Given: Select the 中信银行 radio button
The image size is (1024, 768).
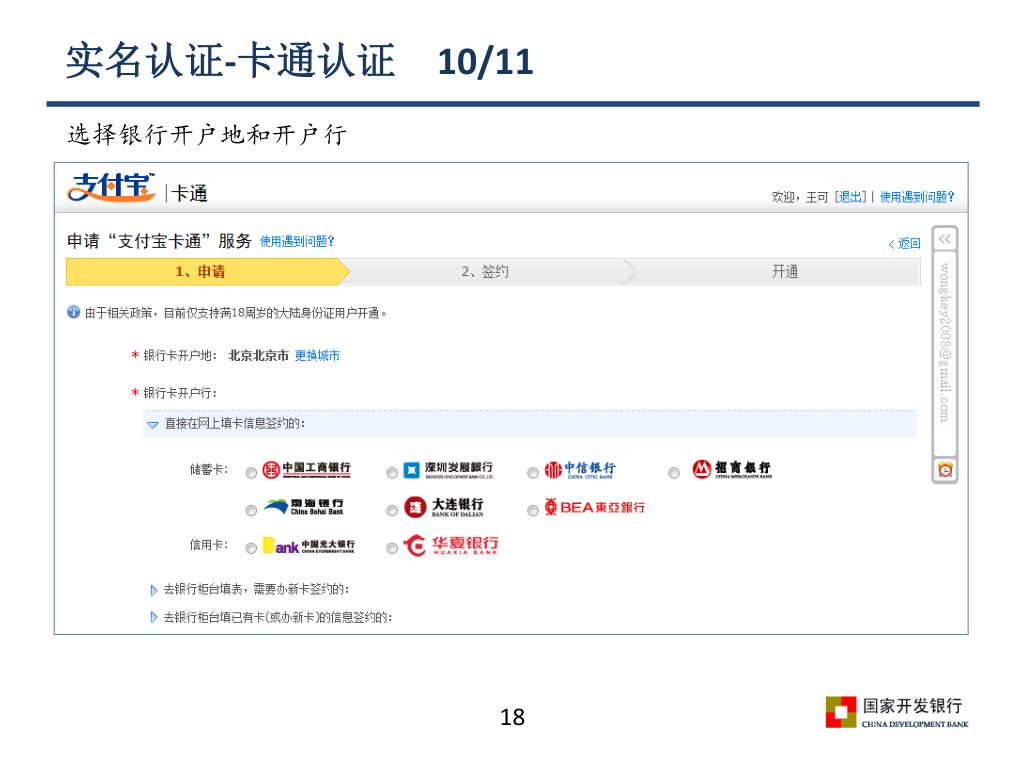Looking at the screenshot, I should (x=533, y=473).
